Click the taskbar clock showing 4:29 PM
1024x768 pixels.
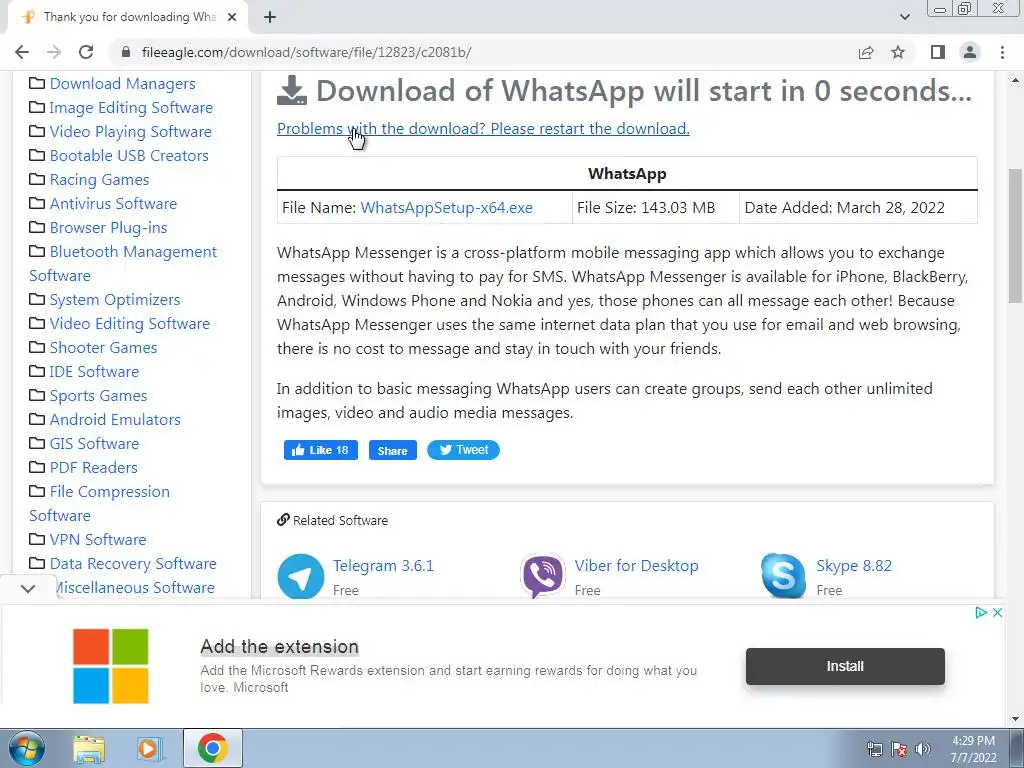[973, 749]
